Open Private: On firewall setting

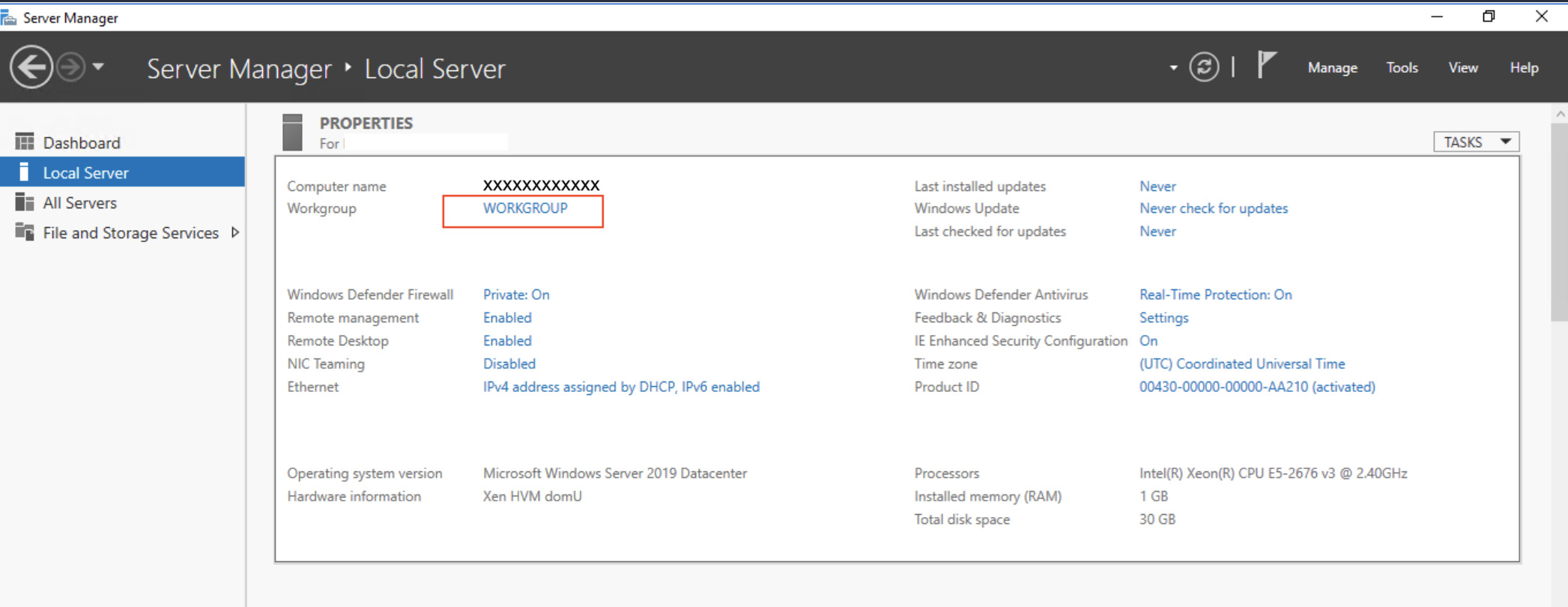[x=516, y=295]
